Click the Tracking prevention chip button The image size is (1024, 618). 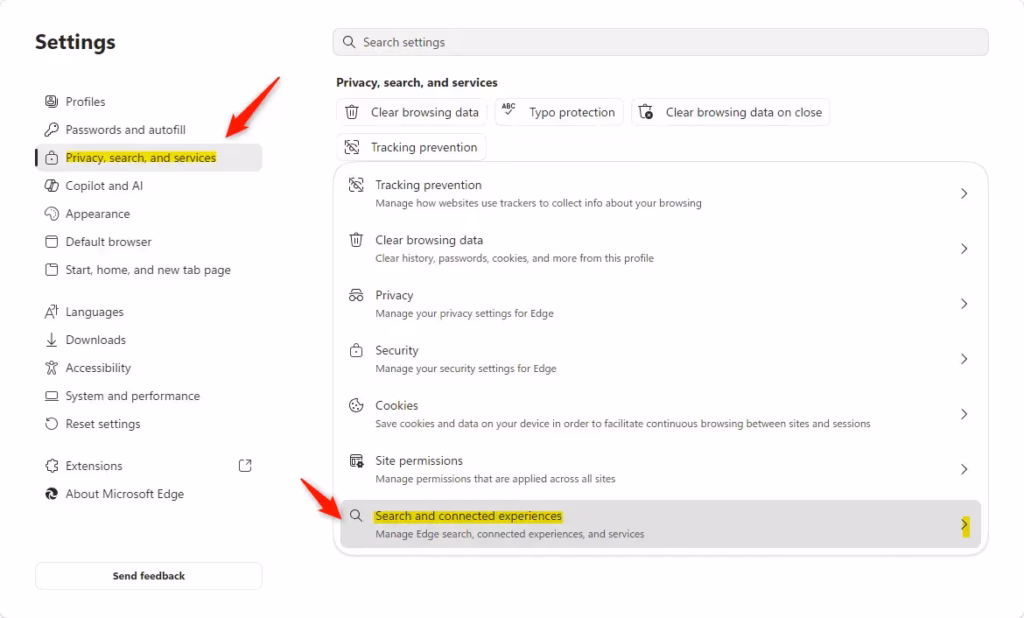pyautogui.click(x=411, y=147)
